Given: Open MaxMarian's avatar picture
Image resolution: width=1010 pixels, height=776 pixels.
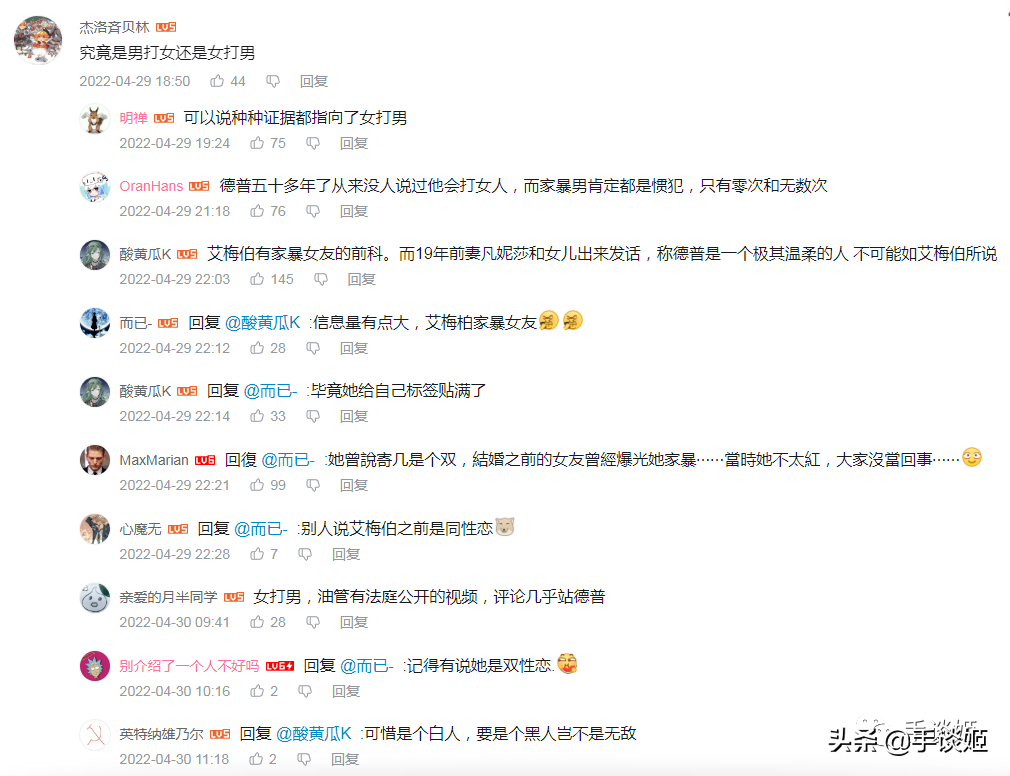Looking at the screenshot, I should [x=95, y=460].
